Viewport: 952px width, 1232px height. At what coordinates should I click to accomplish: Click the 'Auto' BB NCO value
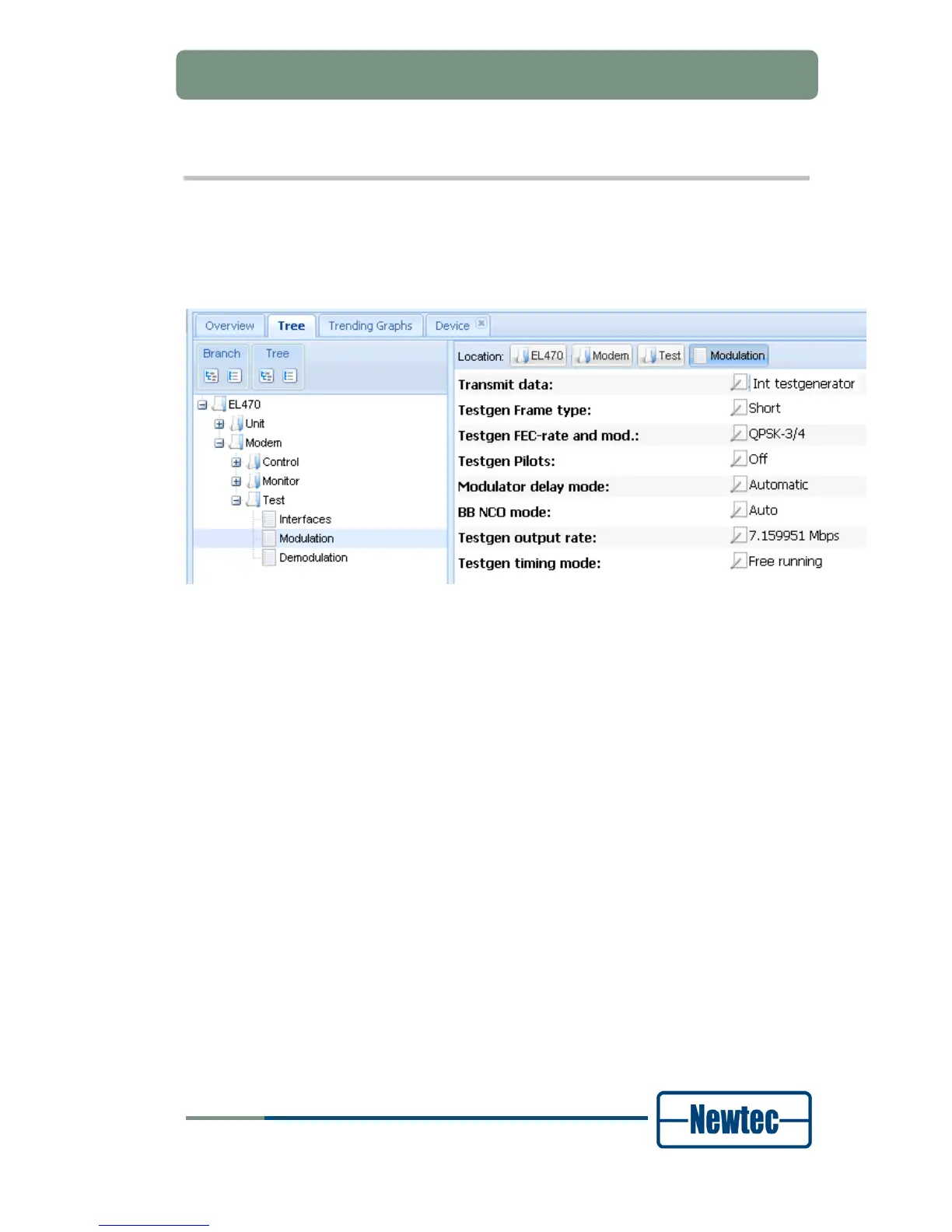point(763,510)
